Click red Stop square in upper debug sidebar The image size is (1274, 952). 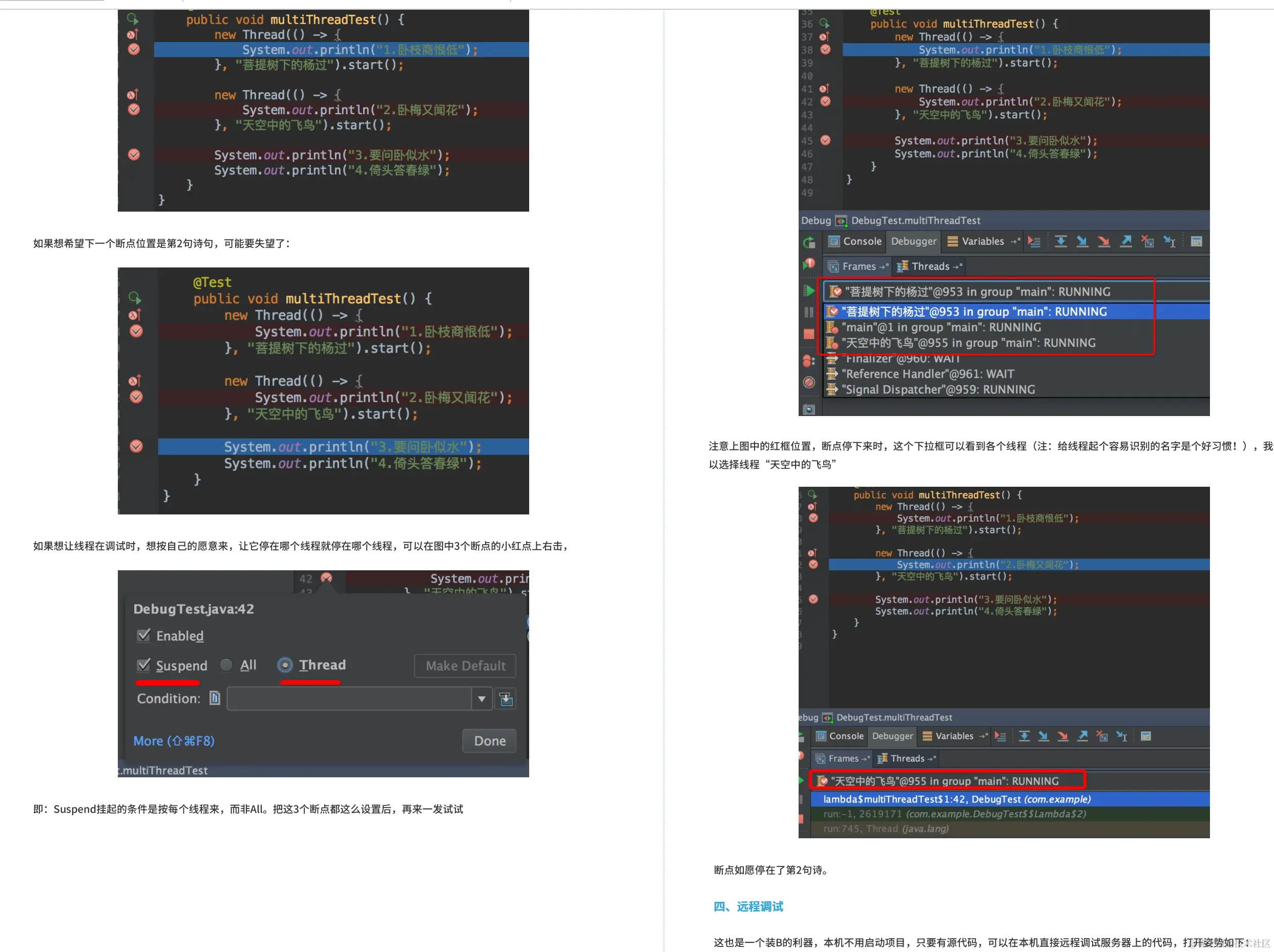tap(809, 334)
